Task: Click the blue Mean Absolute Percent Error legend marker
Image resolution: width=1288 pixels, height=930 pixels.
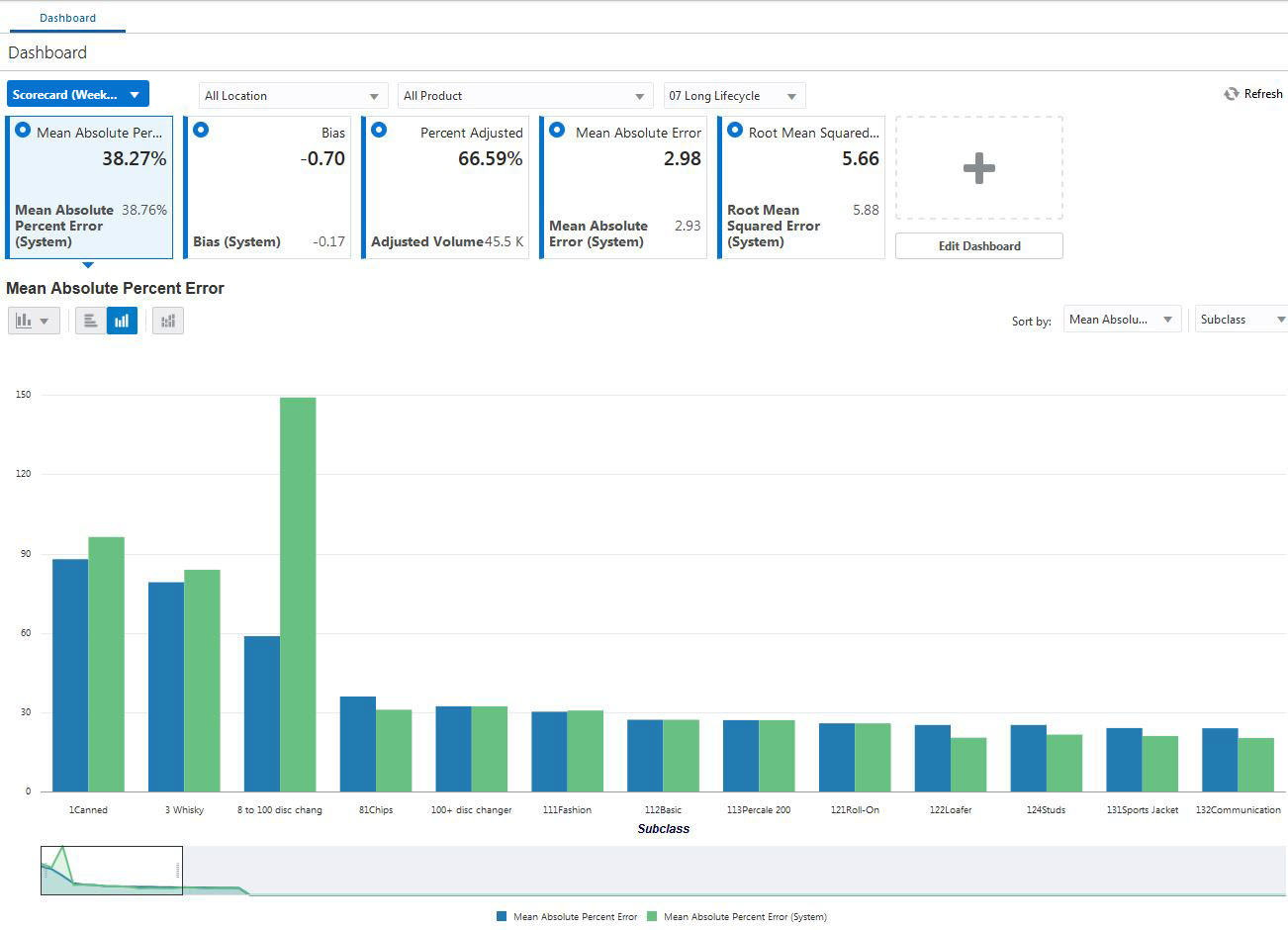Action: tap(500, 916)
